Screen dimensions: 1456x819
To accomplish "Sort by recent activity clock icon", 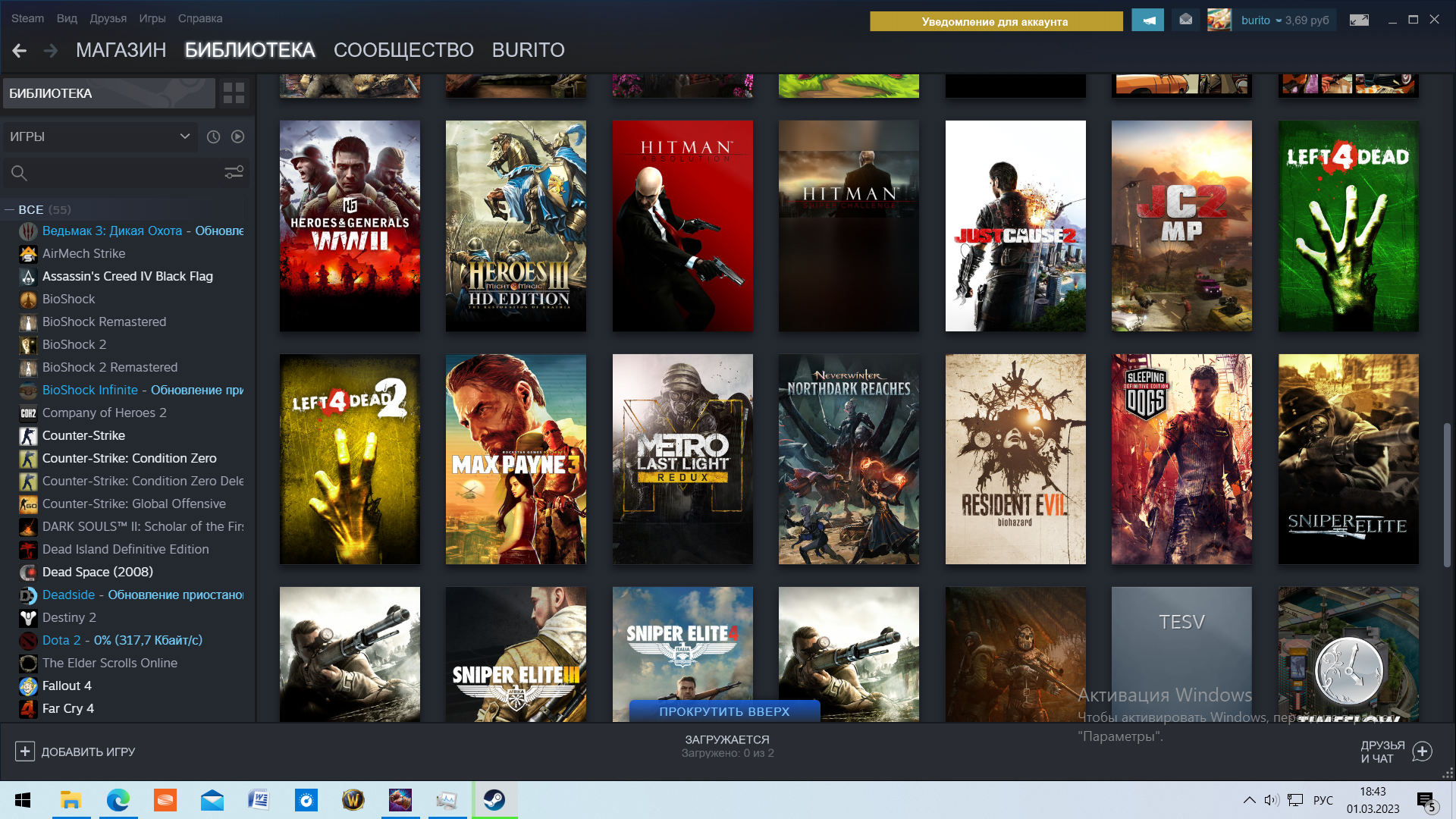I will click(x=214, y=136).
